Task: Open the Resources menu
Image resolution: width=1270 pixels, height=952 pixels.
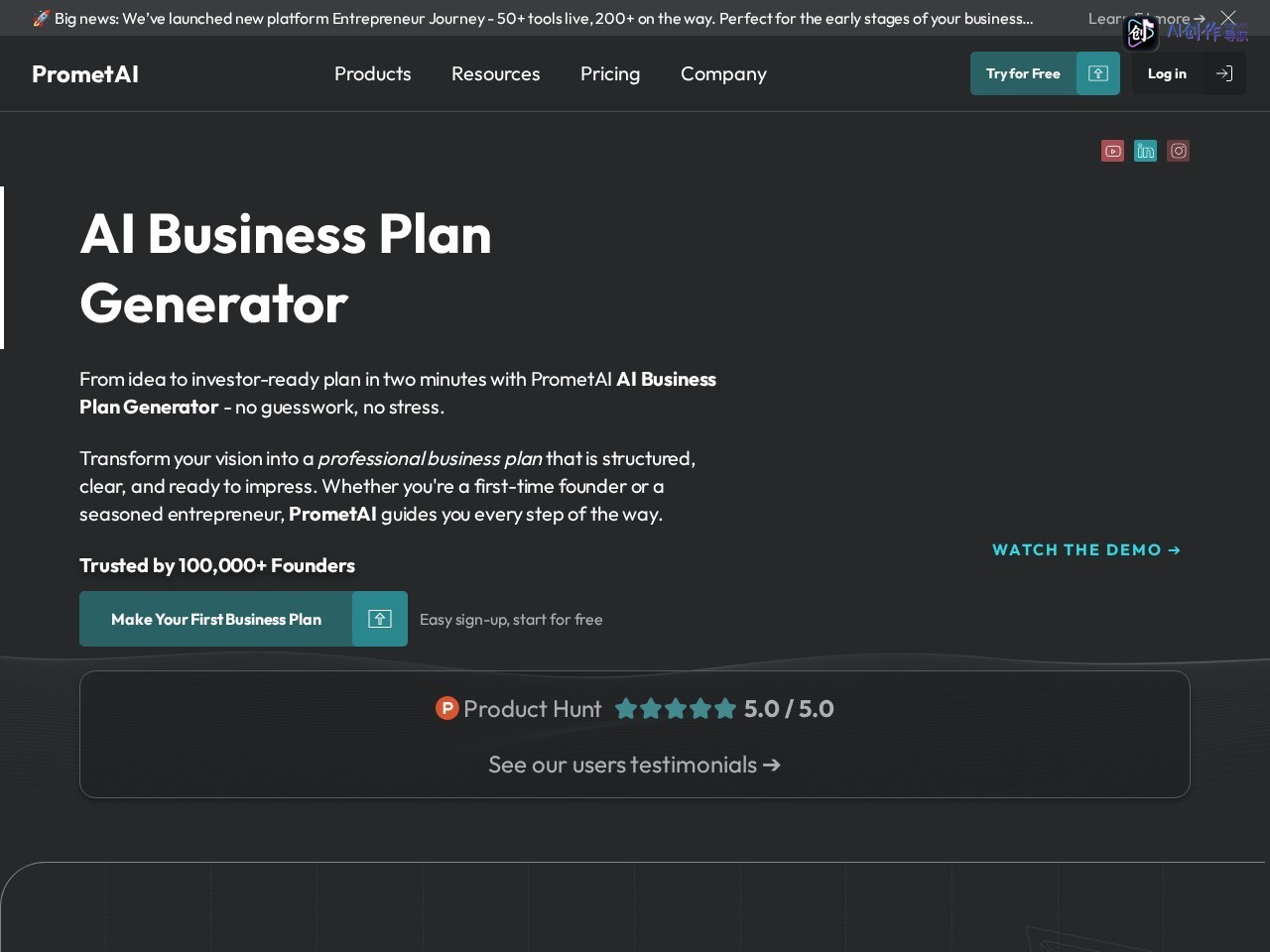Action: (496, 73)
